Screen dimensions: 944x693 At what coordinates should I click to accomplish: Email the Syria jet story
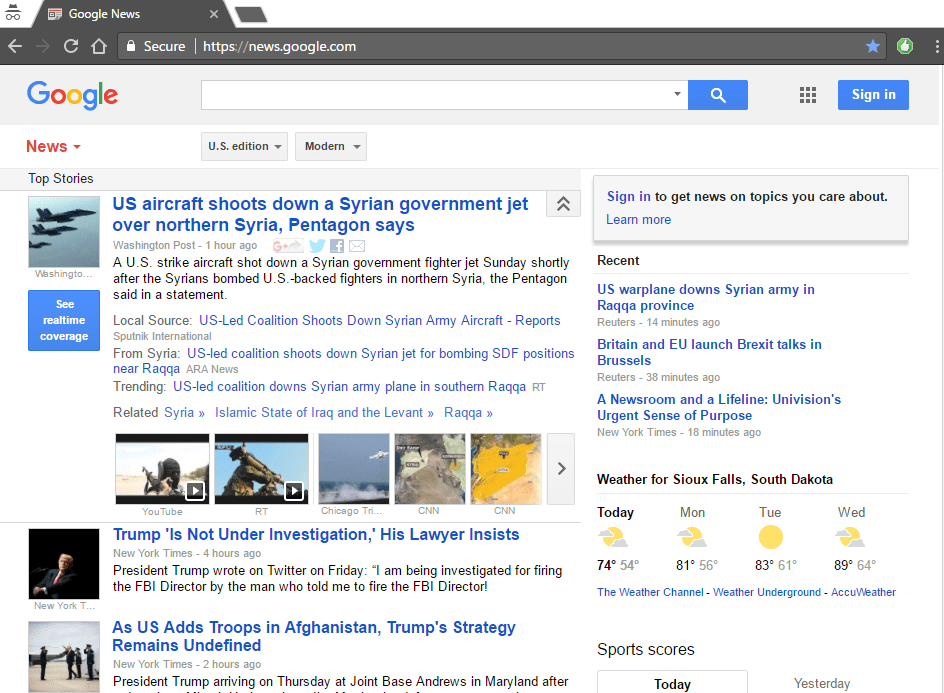[356, 245]
